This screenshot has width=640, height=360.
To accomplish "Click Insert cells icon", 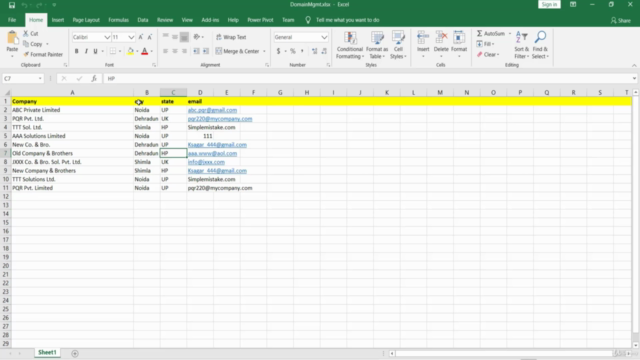I will click(x=423, y=38).
